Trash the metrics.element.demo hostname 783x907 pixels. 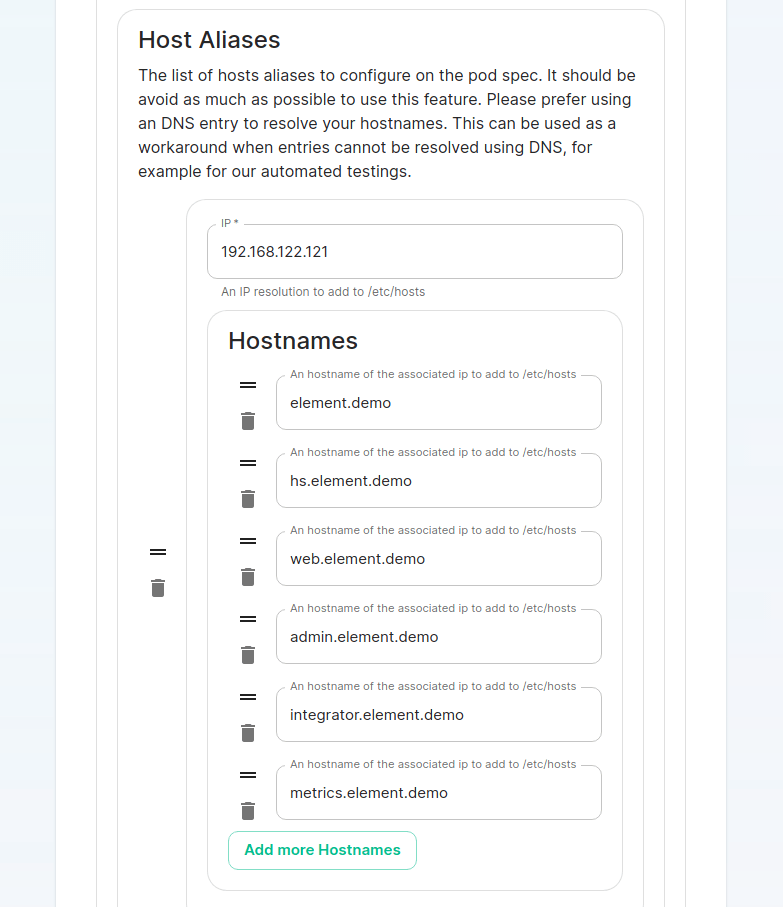[248, 811]
